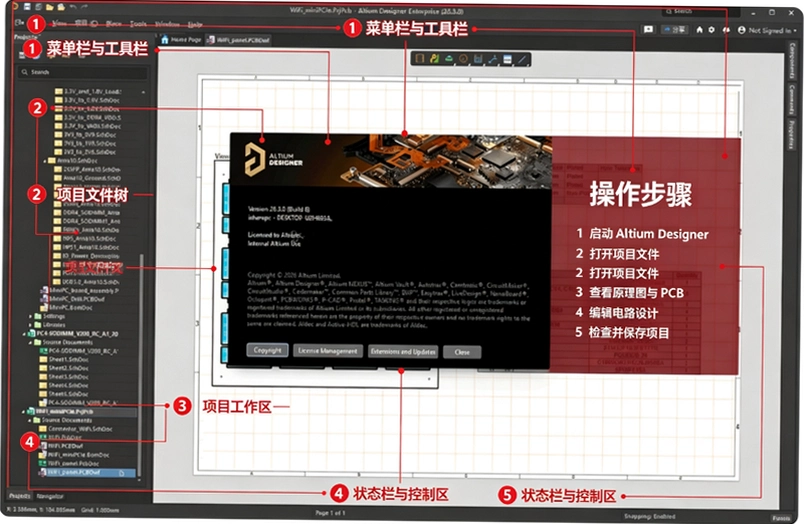Click the Projects panel vertical scrollbar
804x524 pixels.
(140, 365)
